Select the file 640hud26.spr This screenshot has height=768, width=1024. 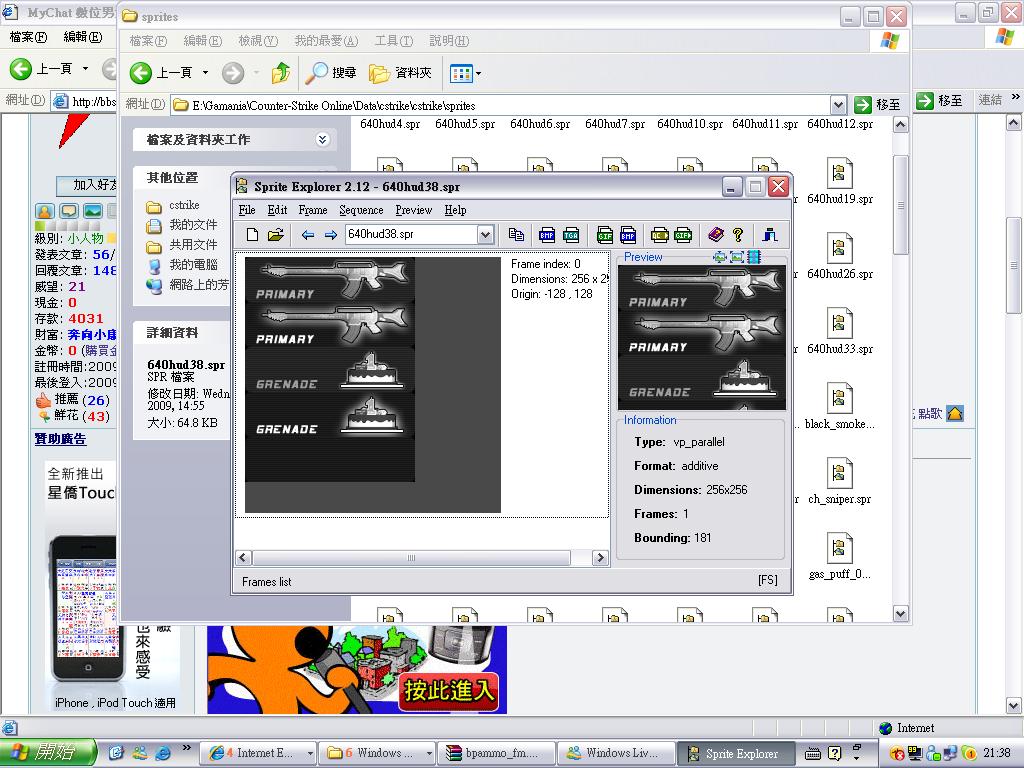pyautogui.click(x=839, y=257)
